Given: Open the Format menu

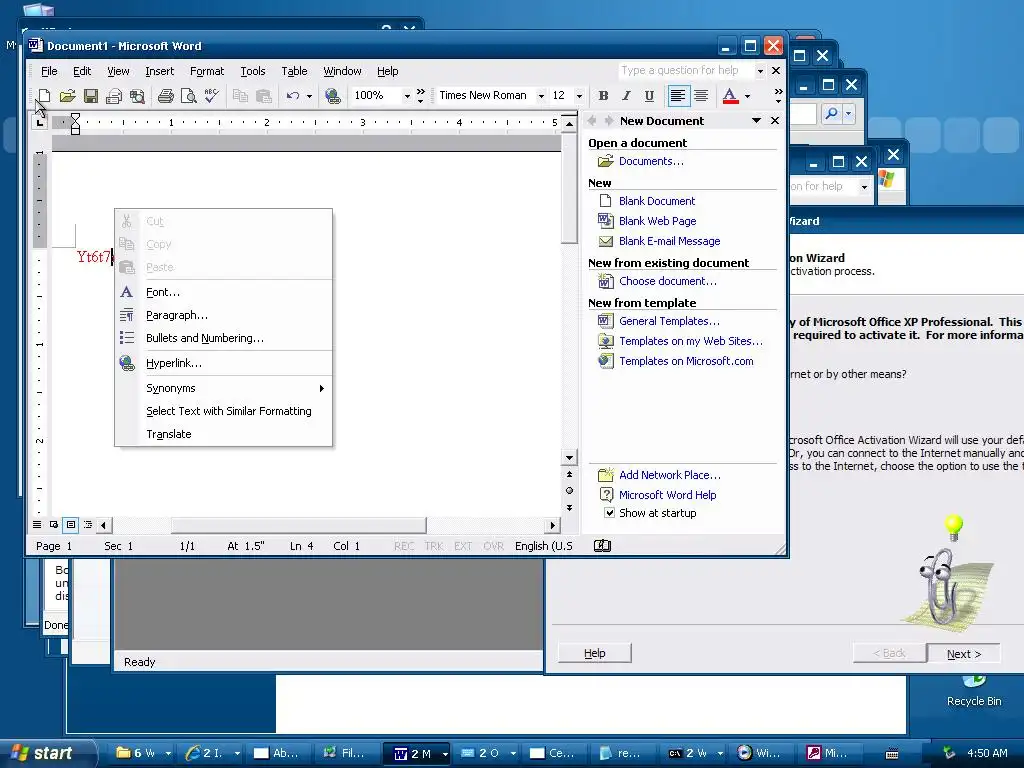Looking at the screenshot, I should tap(206, 71).
